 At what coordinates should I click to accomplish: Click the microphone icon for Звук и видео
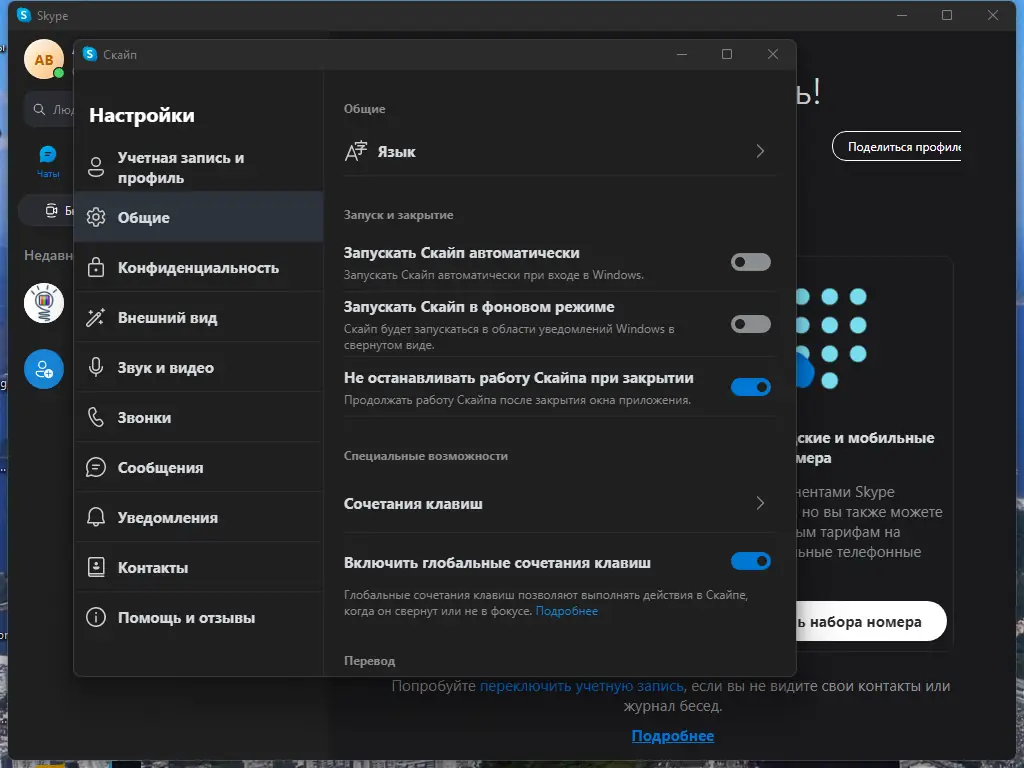tap(96, 367)
